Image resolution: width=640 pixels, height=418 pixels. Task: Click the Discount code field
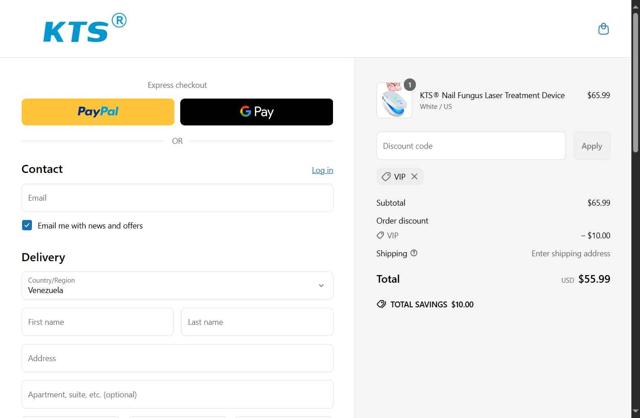[x=470, y=146]
